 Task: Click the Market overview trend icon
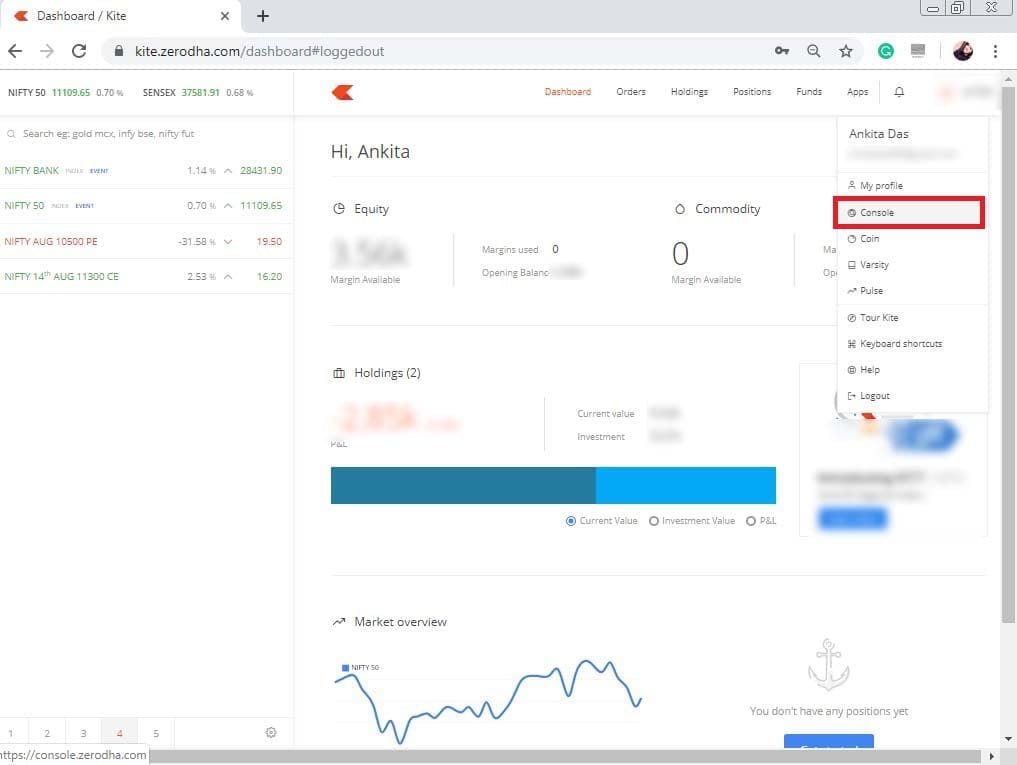[x=339, y=622]
